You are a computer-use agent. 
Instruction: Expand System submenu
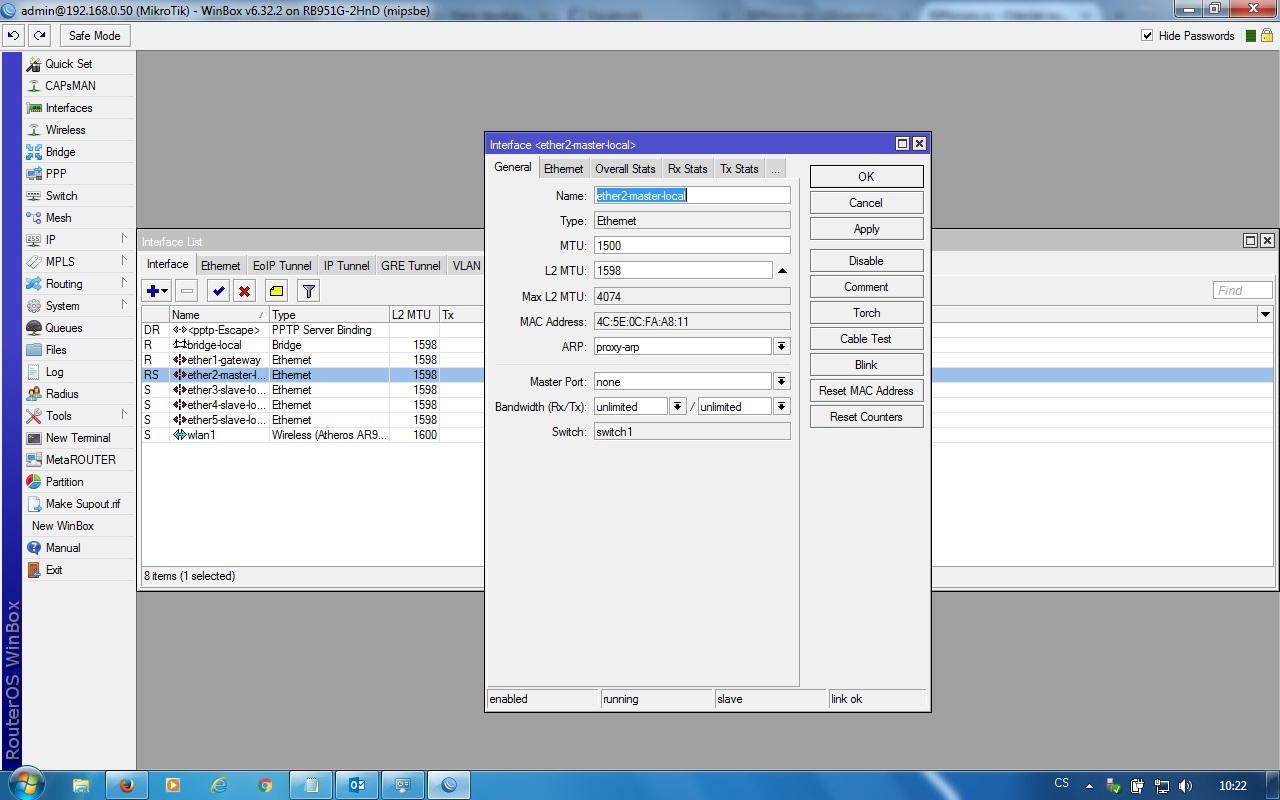point(79,306)
